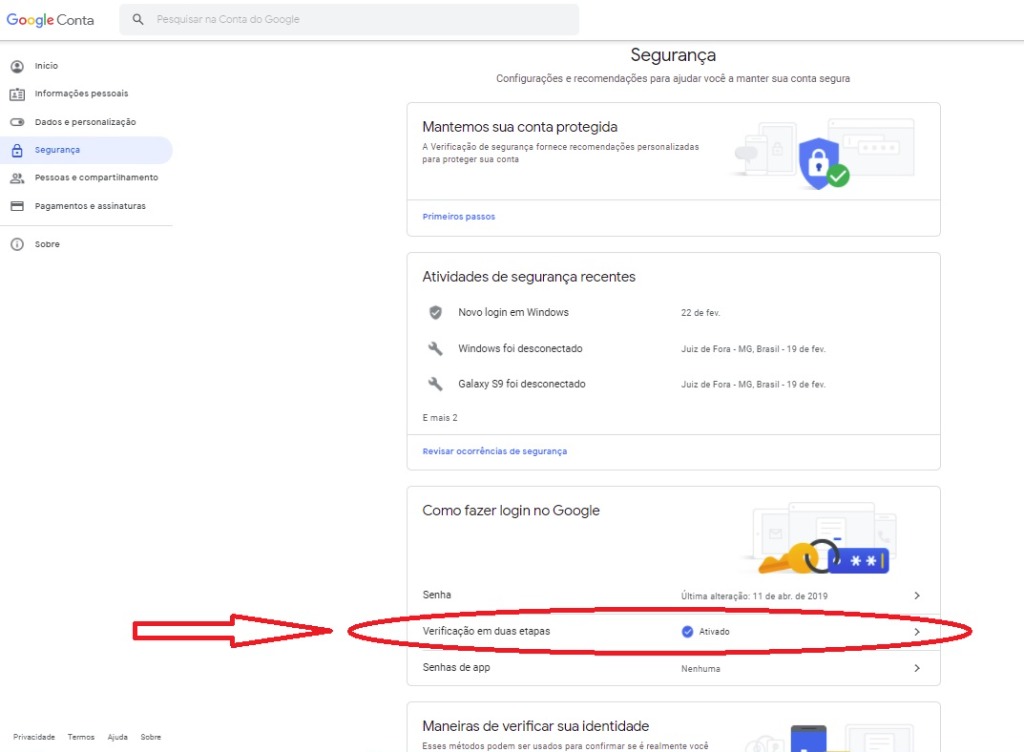Expand the Senhas de app chevron
The height and width of the screenshot is (752, 1024).
(x=916, y=668)
